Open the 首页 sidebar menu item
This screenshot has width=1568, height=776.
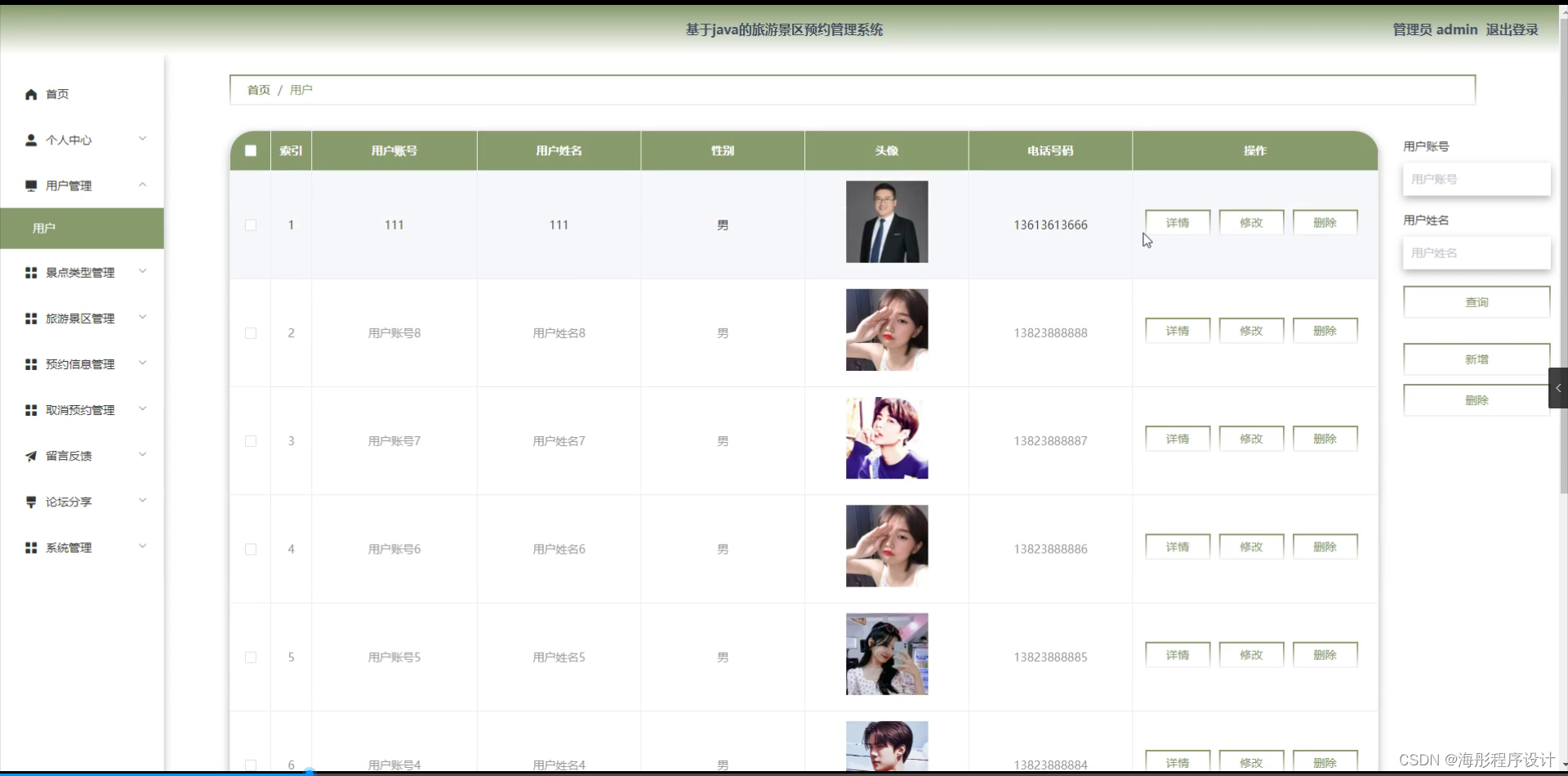82,94
